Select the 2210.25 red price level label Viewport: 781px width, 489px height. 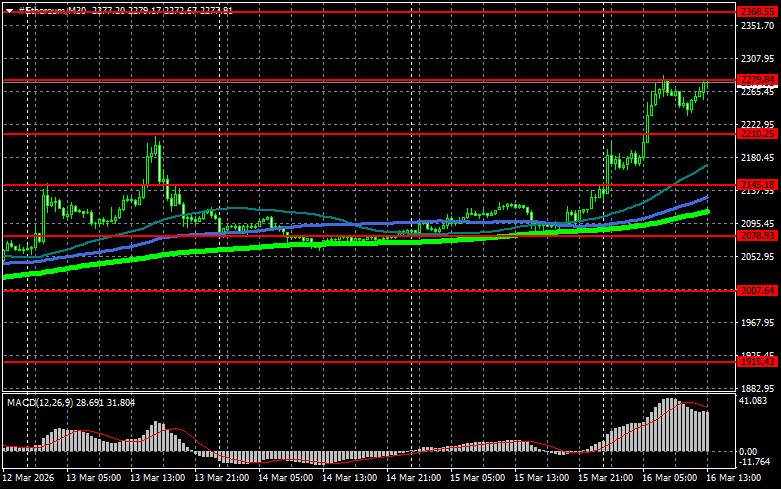[x=757, y=133]
